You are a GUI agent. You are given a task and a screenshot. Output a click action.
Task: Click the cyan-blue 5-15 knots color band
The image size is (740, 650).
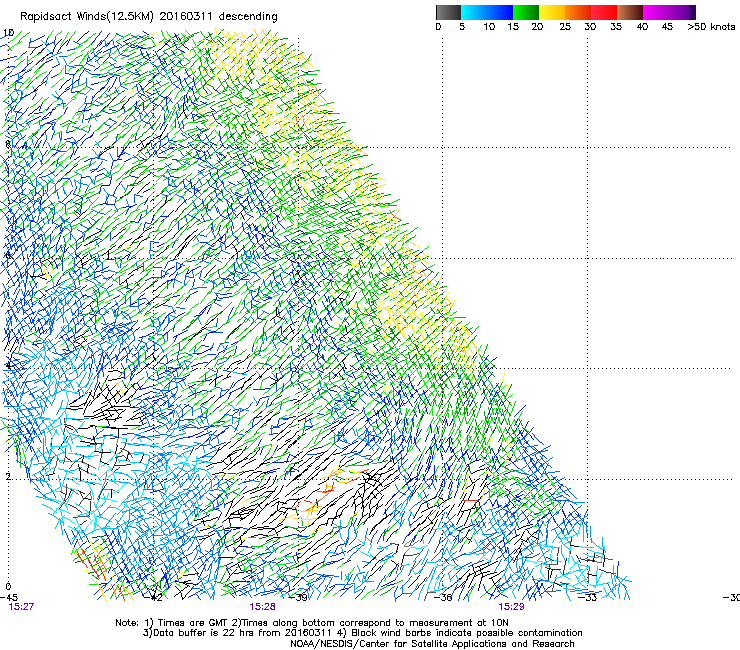pos(487,12)
